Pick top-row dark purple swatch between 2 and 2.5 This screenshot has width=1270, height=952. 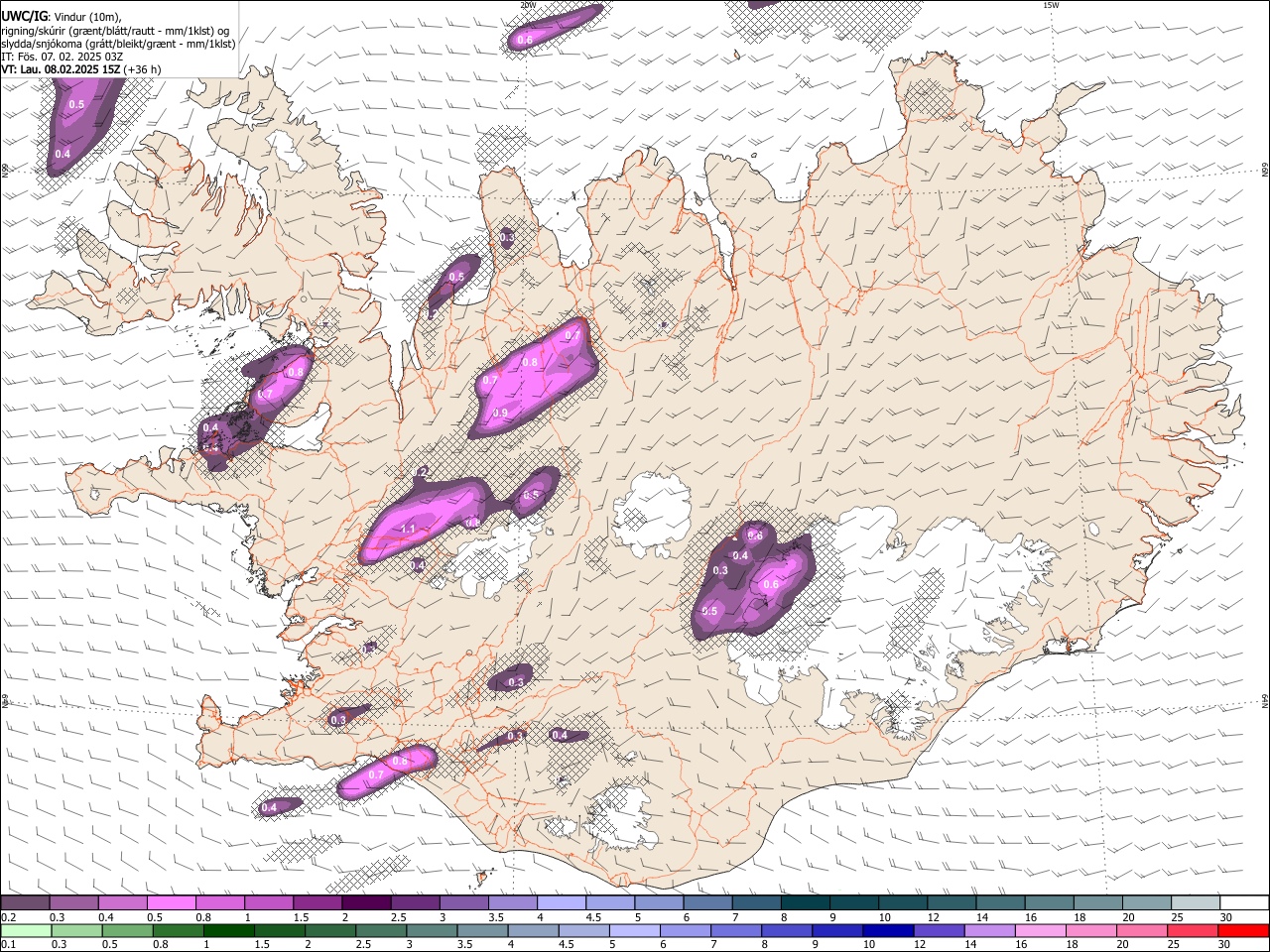[365, 903]
